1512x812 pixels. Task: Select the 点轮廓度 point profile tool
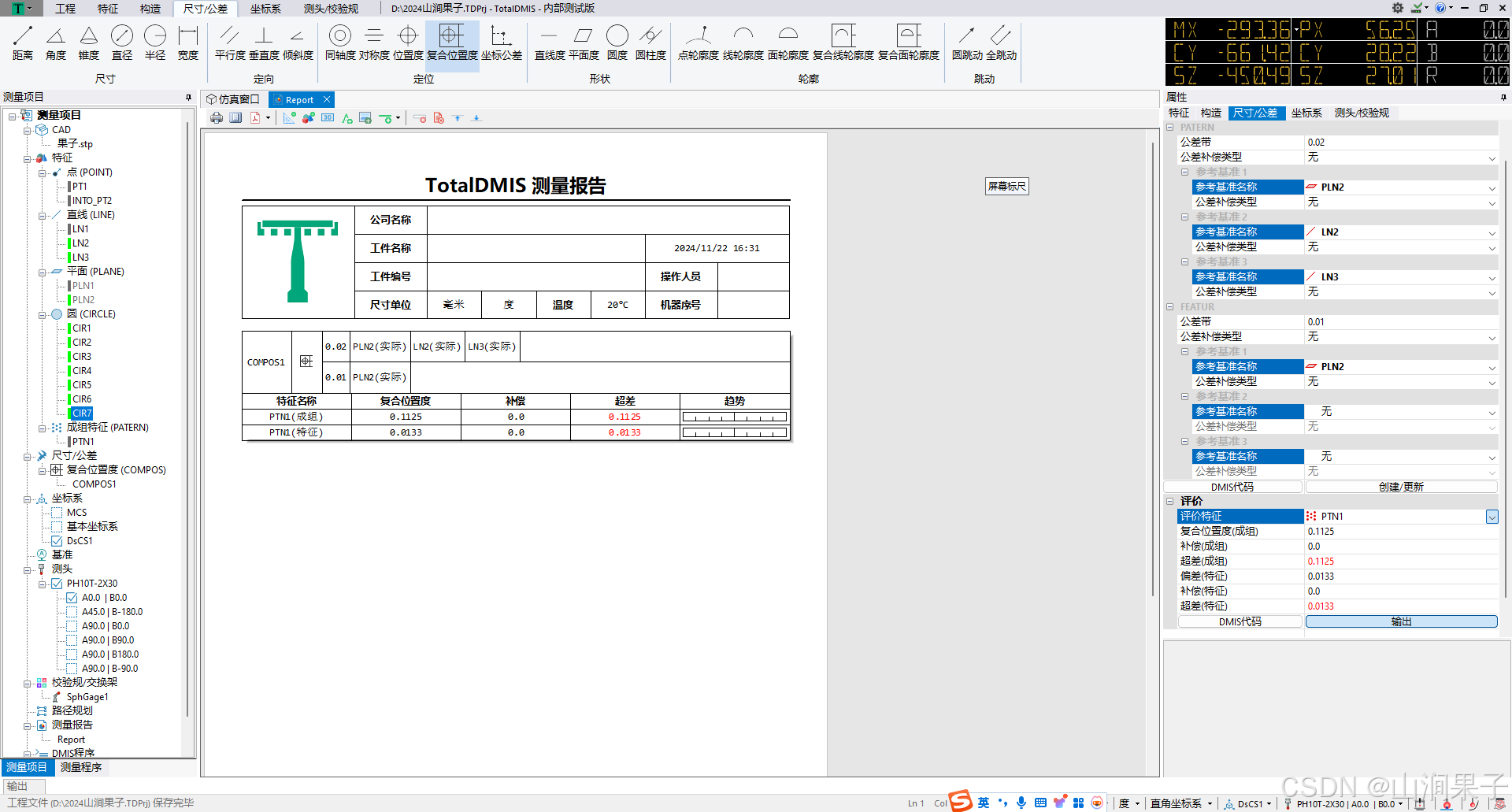tap(699, 43)
